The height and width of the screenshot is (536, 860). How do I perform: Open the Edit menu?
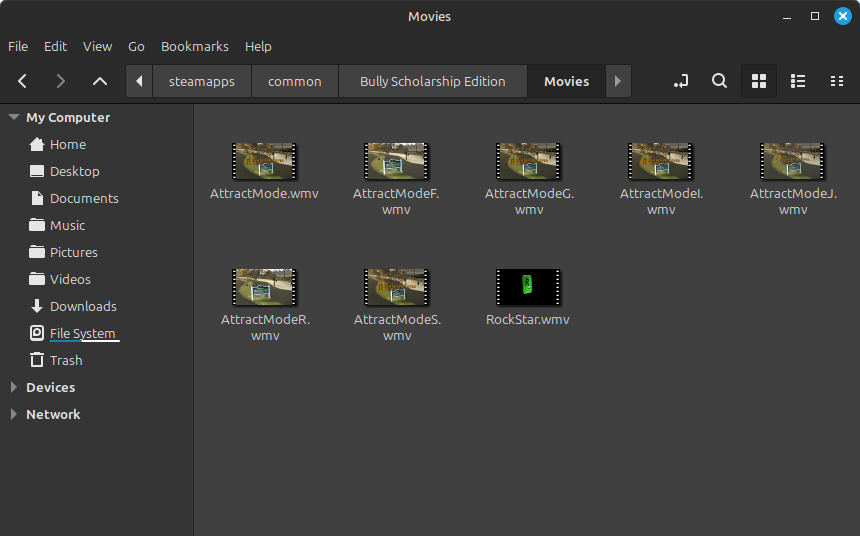(55, 47)
